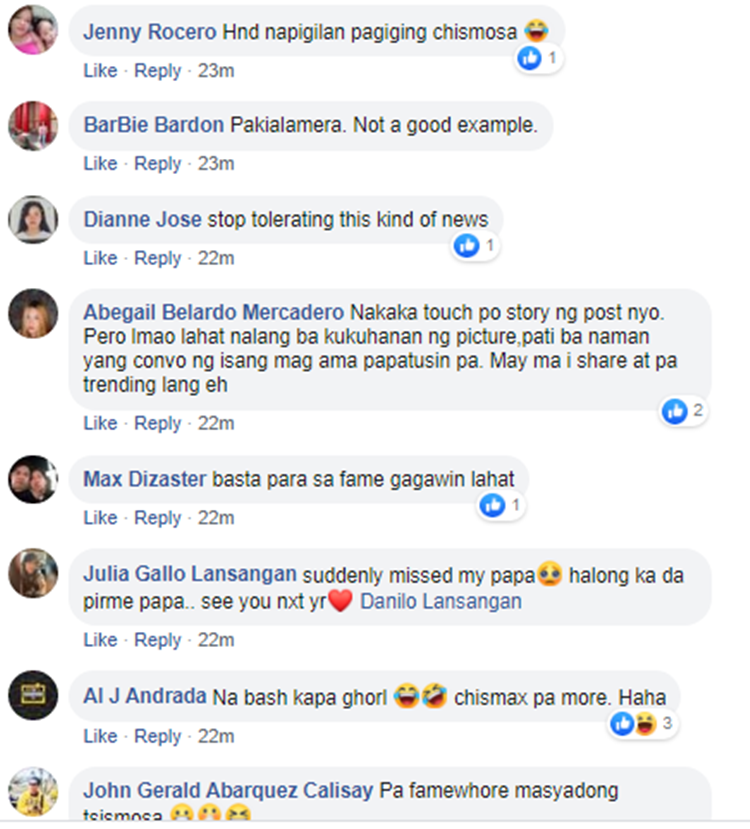
Task: Open BarBie Bardon's avatar
Action: click(x=33, y=126)
